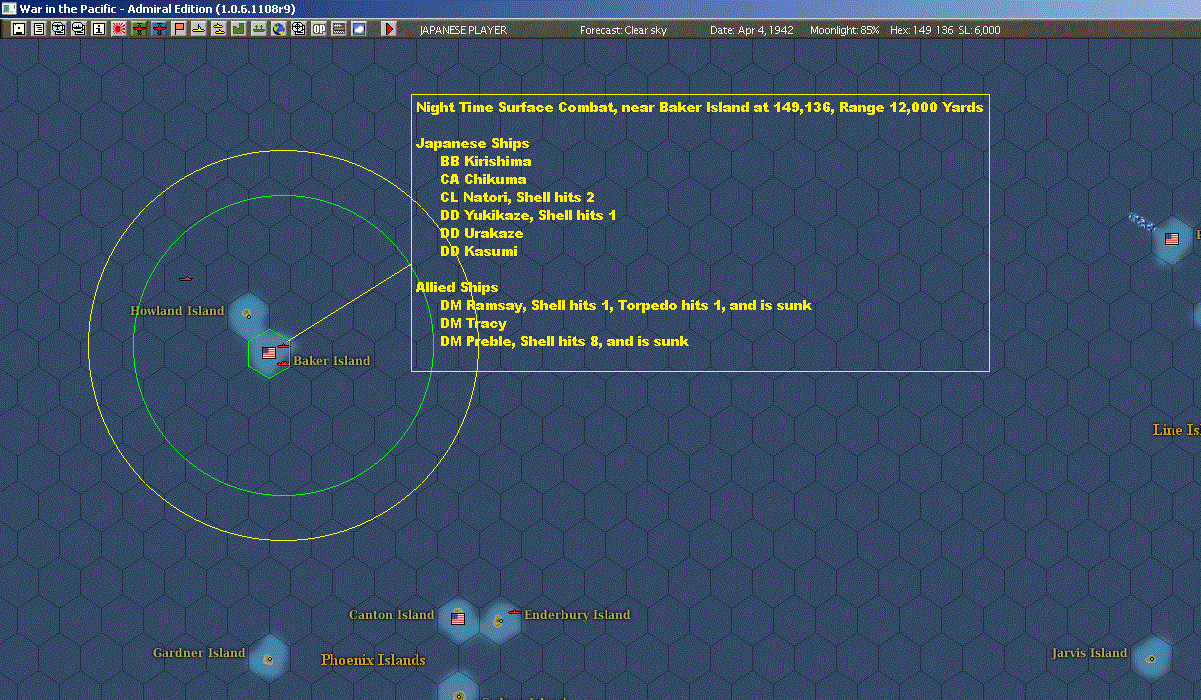Click the green land unit toolbar icon

point(239,29)
